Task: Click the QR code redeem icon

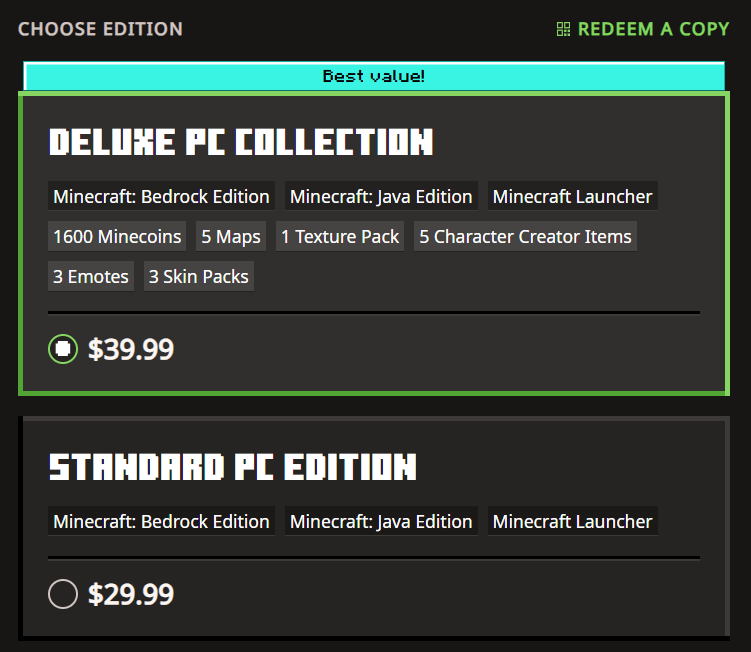Action: [x=564, y=29]
